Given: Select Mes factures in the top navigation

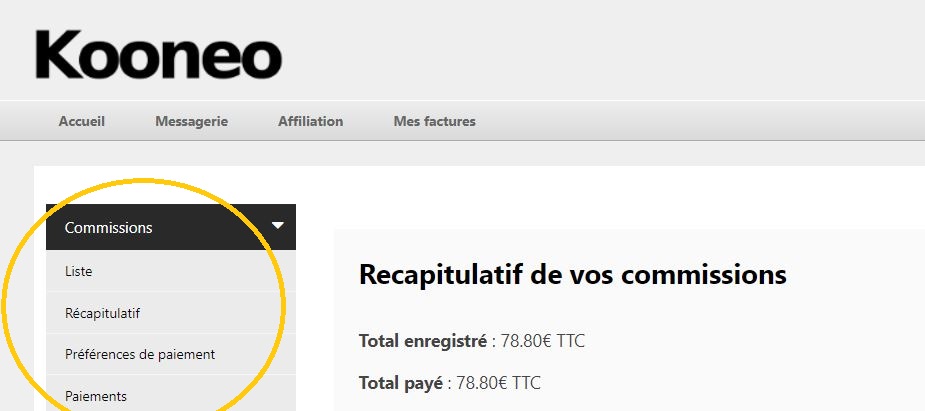Looking at the screenshot, I should (x=434, y=121).
